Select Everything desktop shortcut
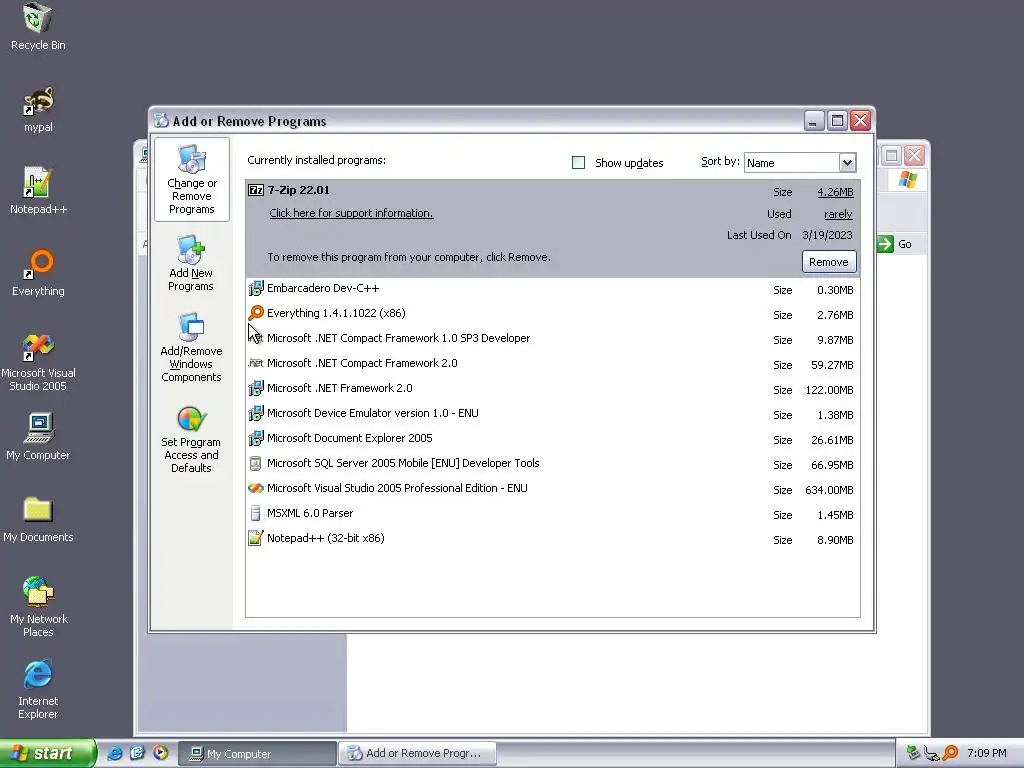This screenshot has width=1024, height=768. pos(38,273)
